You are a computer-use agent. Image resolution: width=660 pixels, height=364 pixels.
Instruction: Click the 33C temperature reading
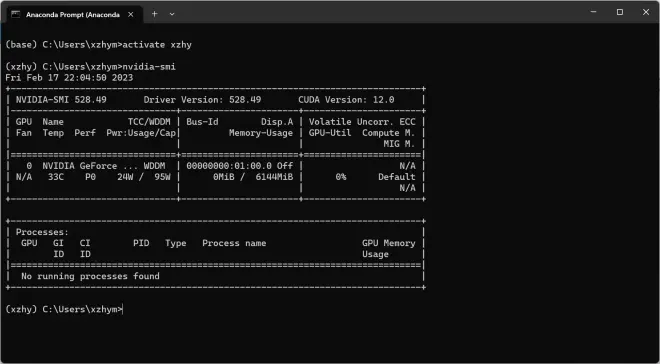[56, 177]
